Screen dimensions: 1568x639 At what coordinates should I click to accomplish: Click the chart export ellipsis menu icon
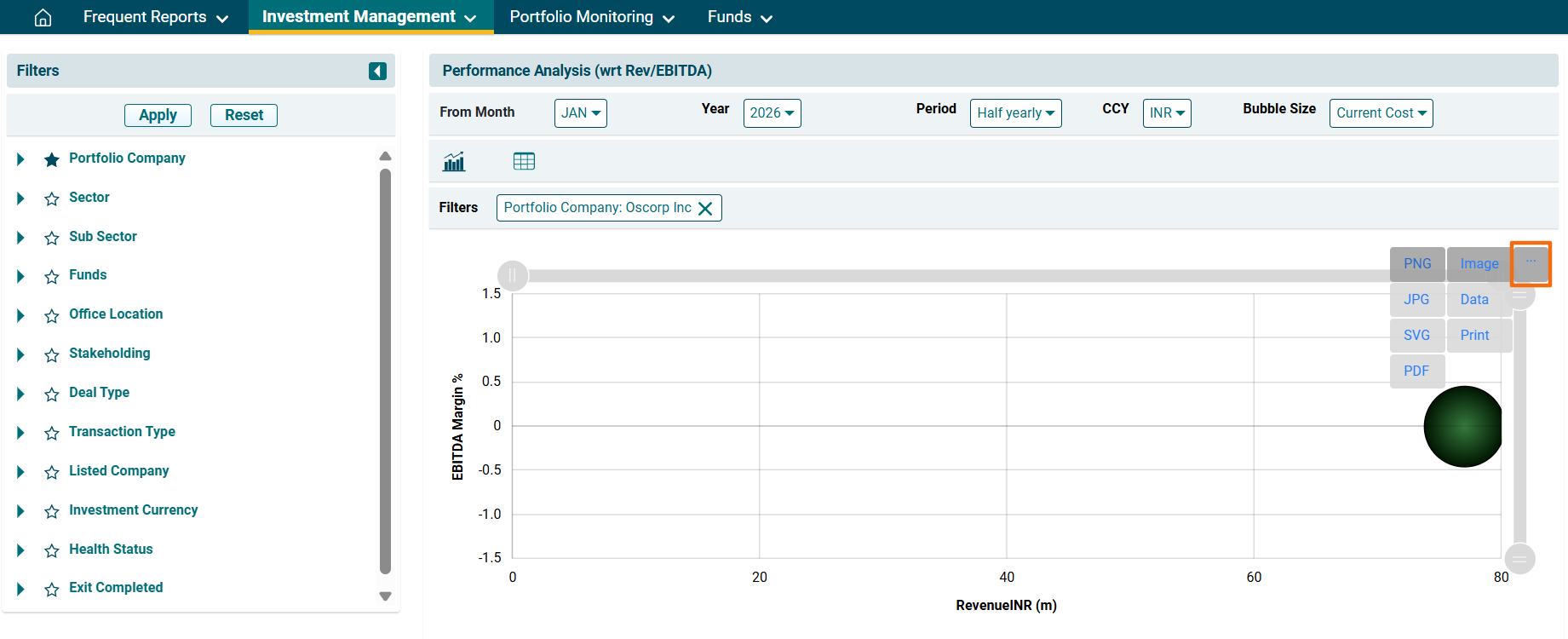[1531, 263]
